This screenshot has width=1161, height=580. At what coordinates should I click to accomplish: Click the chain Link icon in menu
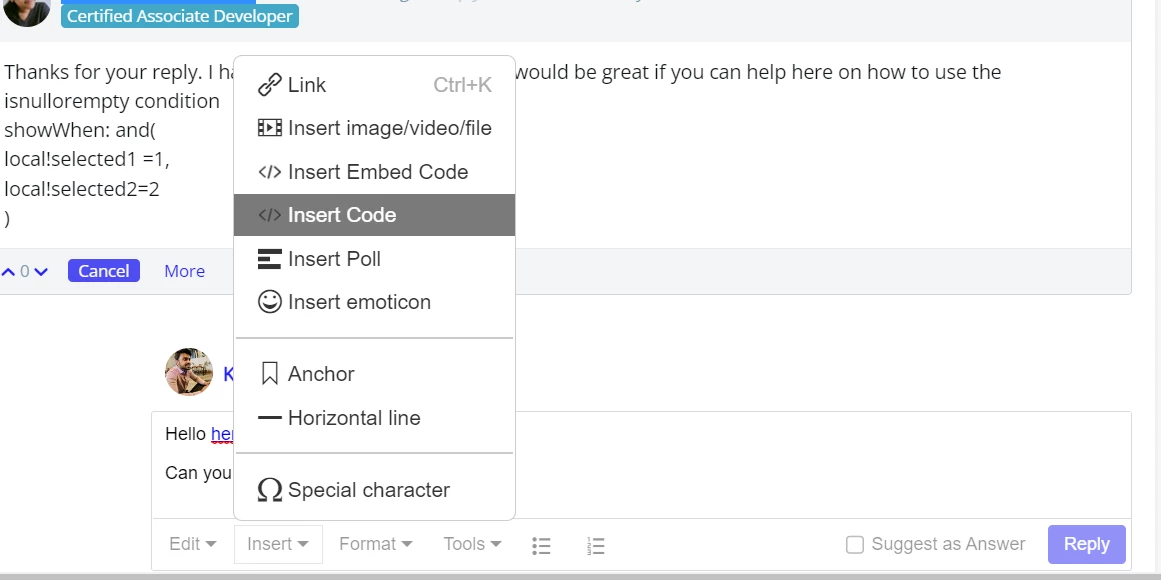click(270, 85)
